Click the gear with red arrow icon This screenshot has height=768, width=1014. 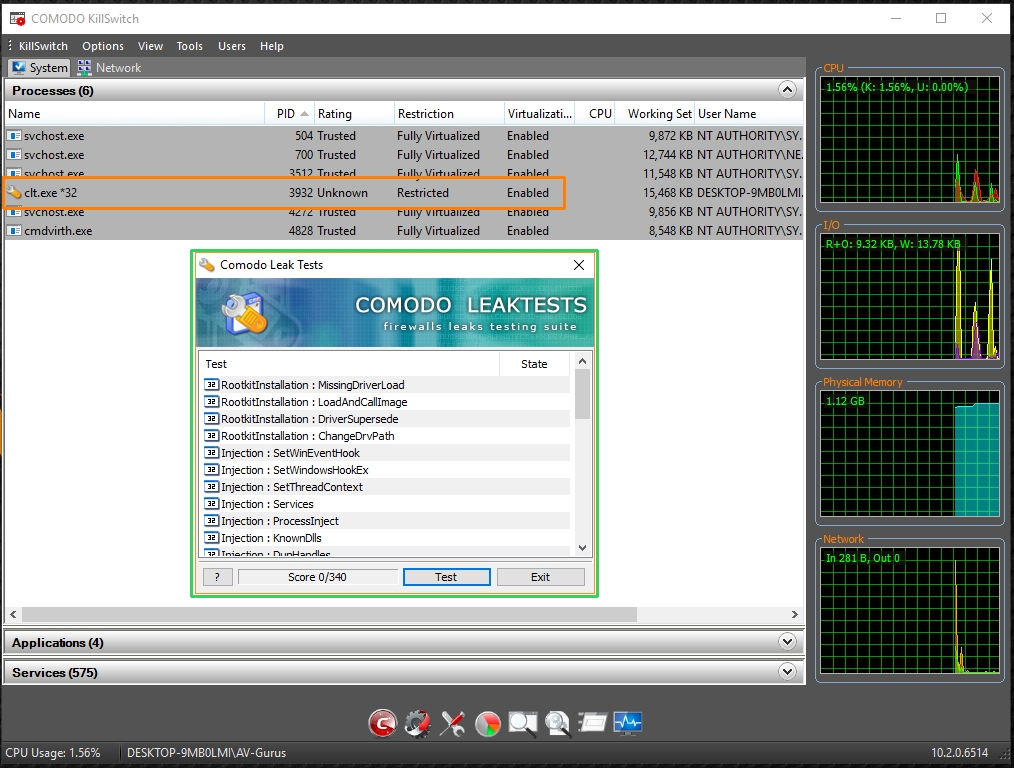(x=417, y=723)
